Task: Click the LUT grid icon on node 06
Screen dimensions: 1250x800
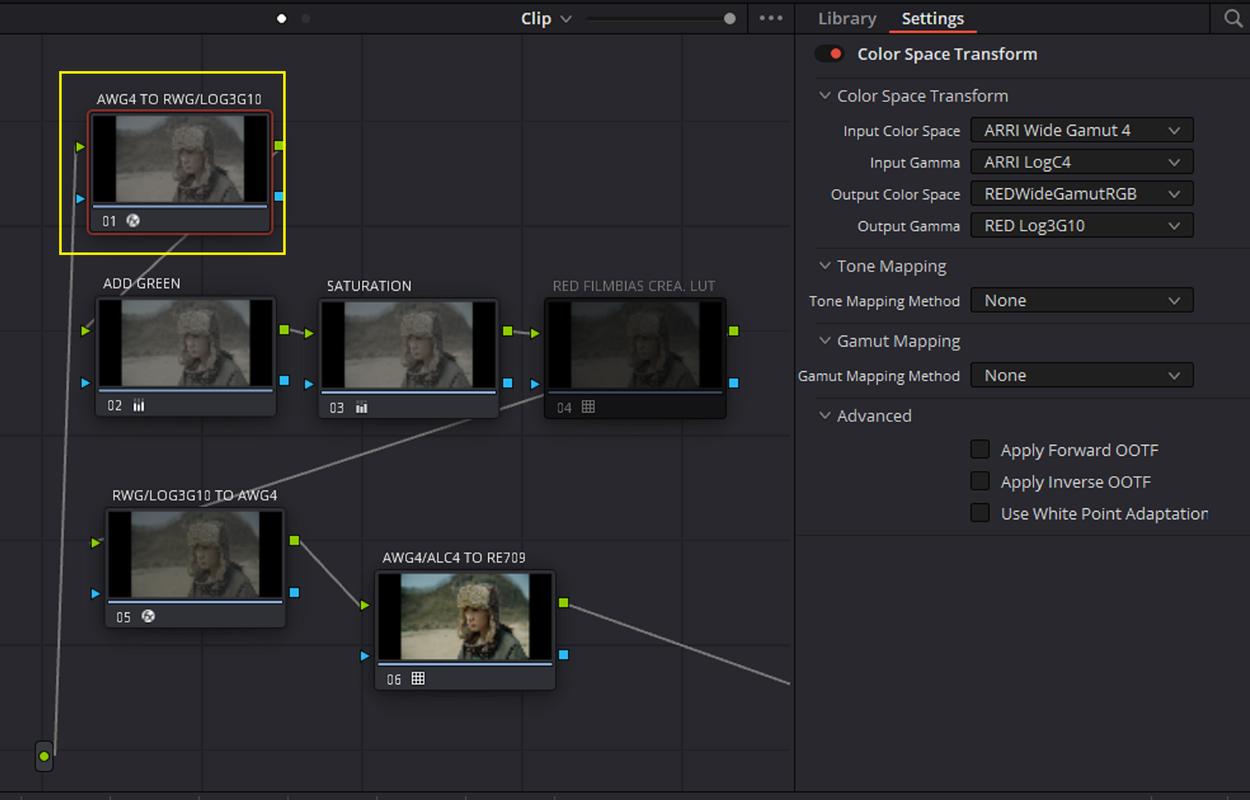Action: coord(418,678)
